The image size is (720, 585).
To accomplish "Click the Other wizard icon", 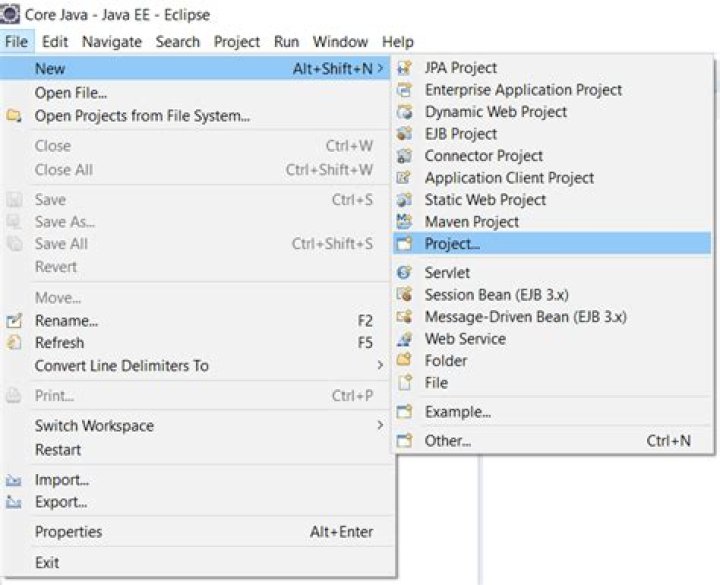I will 405,441.
